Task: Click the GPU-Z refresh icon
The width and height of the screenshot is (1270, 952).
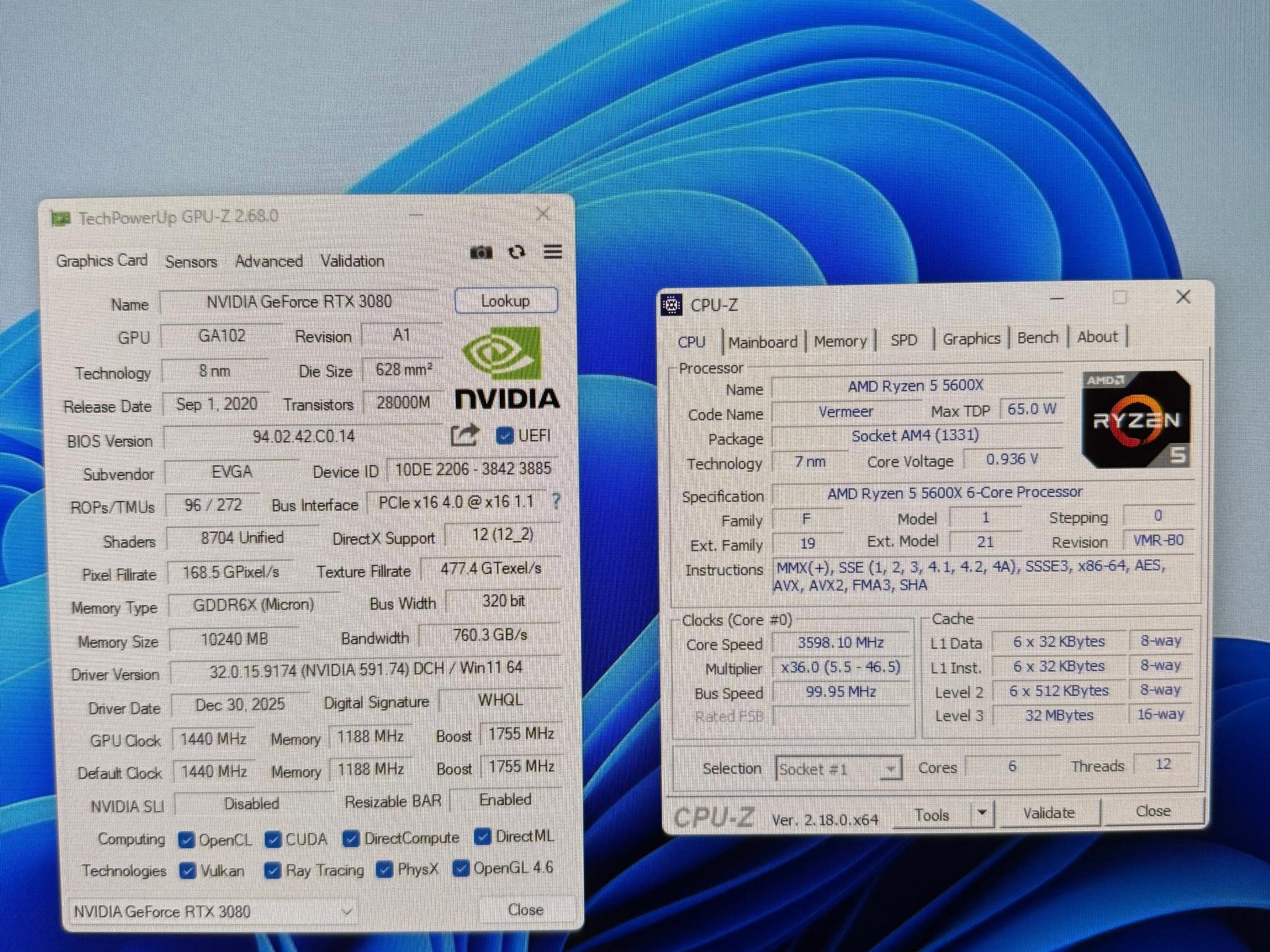Action: click(517, 252)
